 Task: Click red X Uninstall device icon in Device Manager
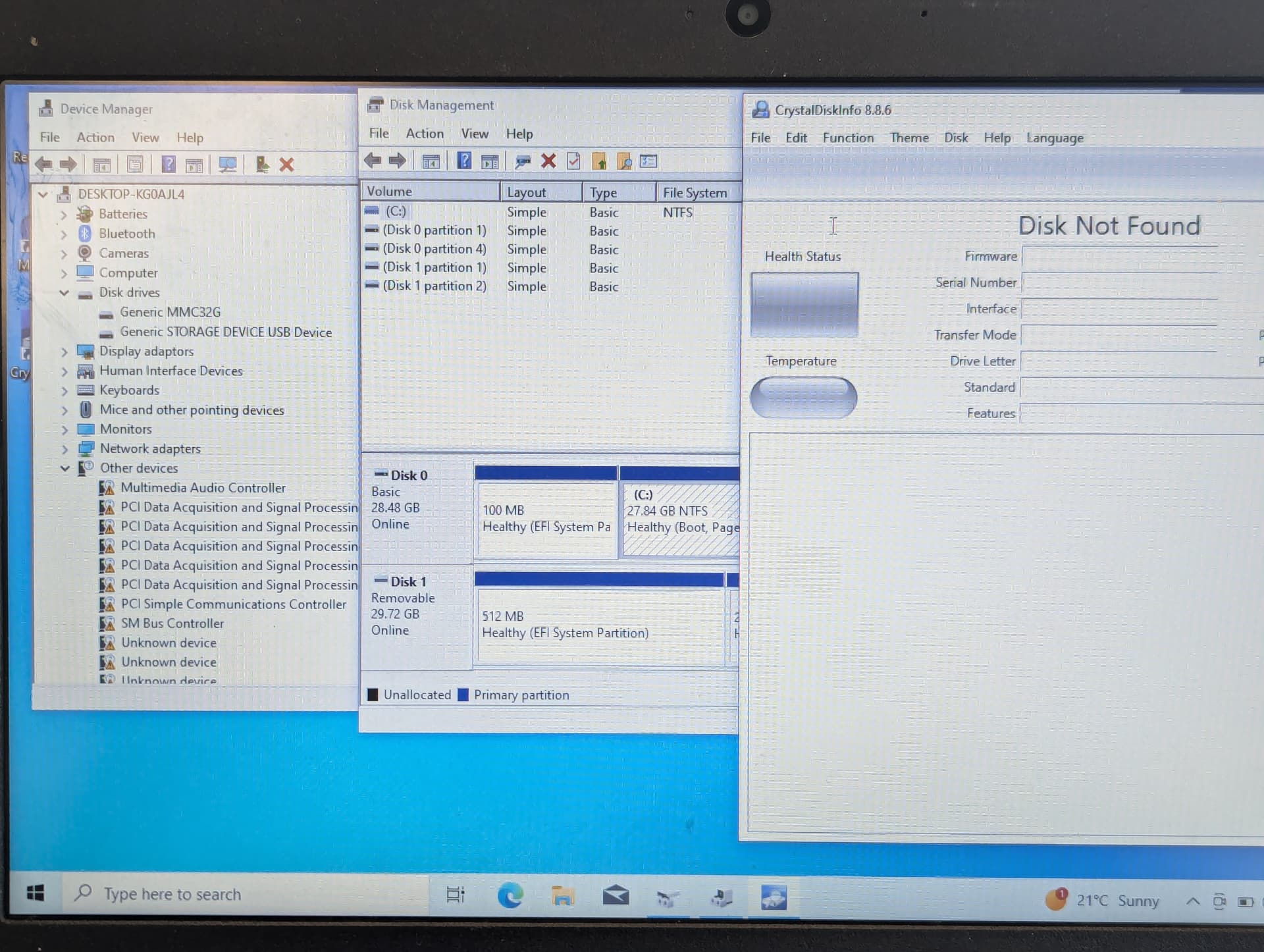pyautogui.click(x=286, y=165)
